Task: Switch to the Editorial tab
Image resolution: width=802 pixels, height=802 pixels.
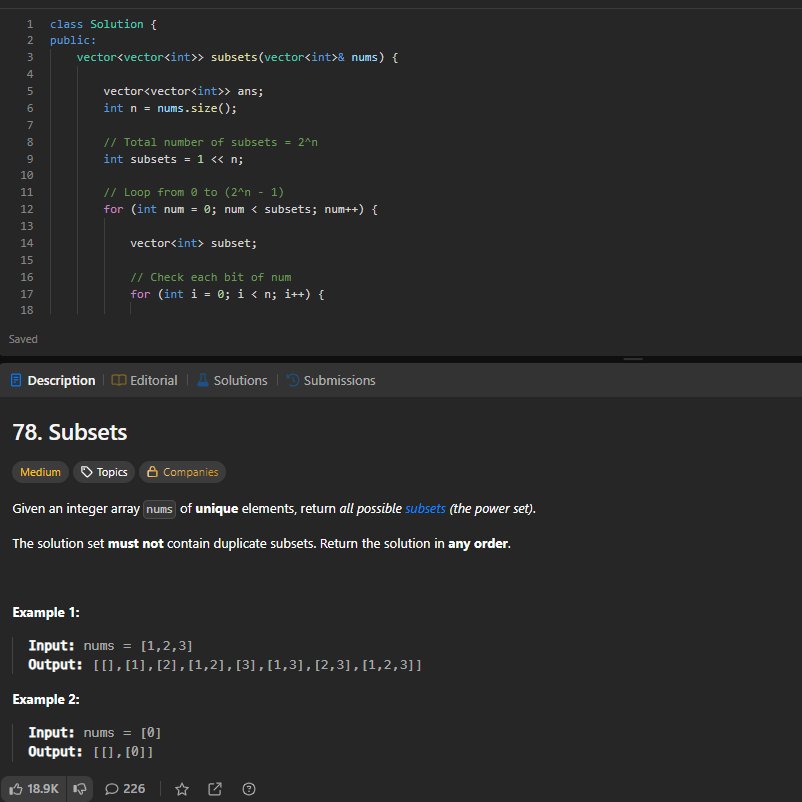Action: tap(144, 381)
